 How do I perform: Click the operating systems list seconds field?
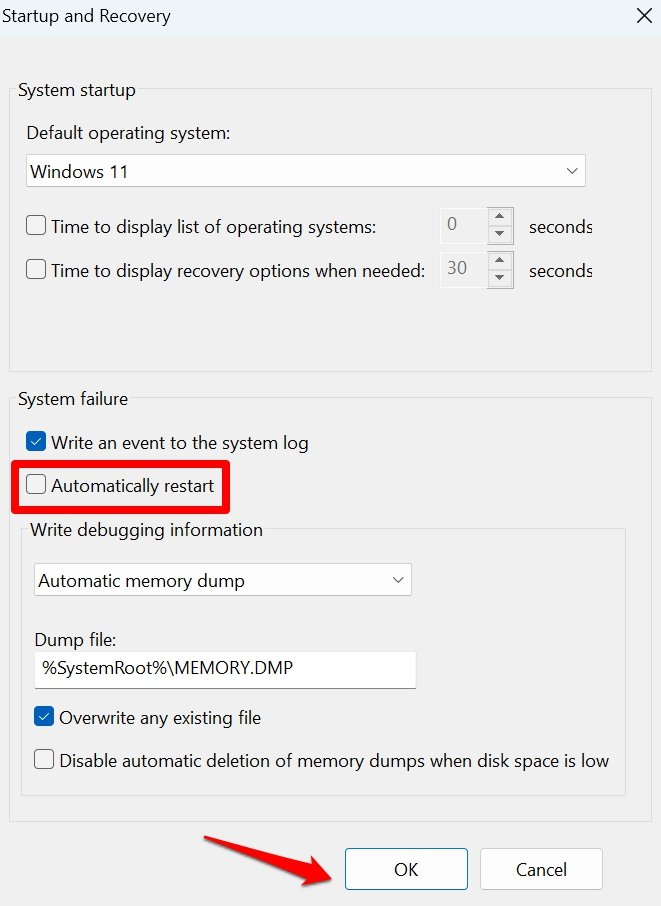(x=463, y=226)
